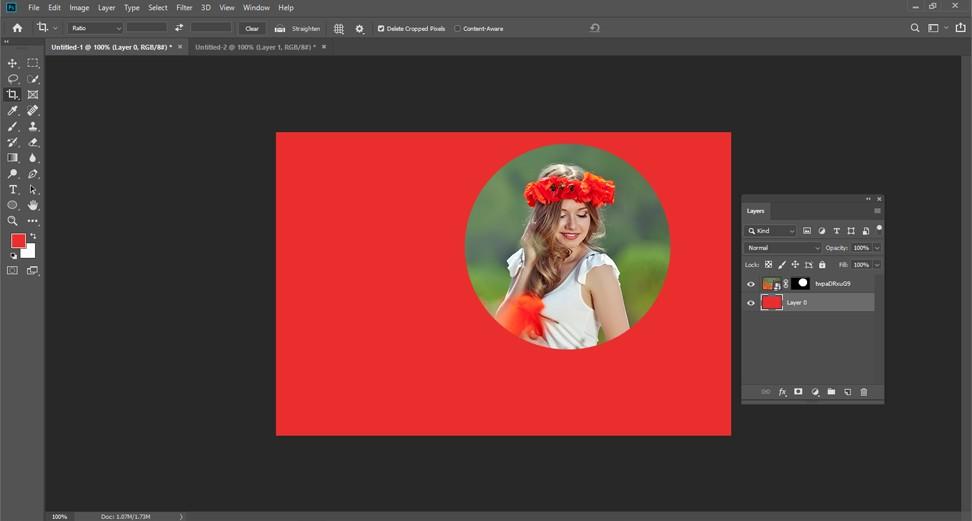
Task: Select the Crop tool in the toolbox
Action: pos(12,94)
